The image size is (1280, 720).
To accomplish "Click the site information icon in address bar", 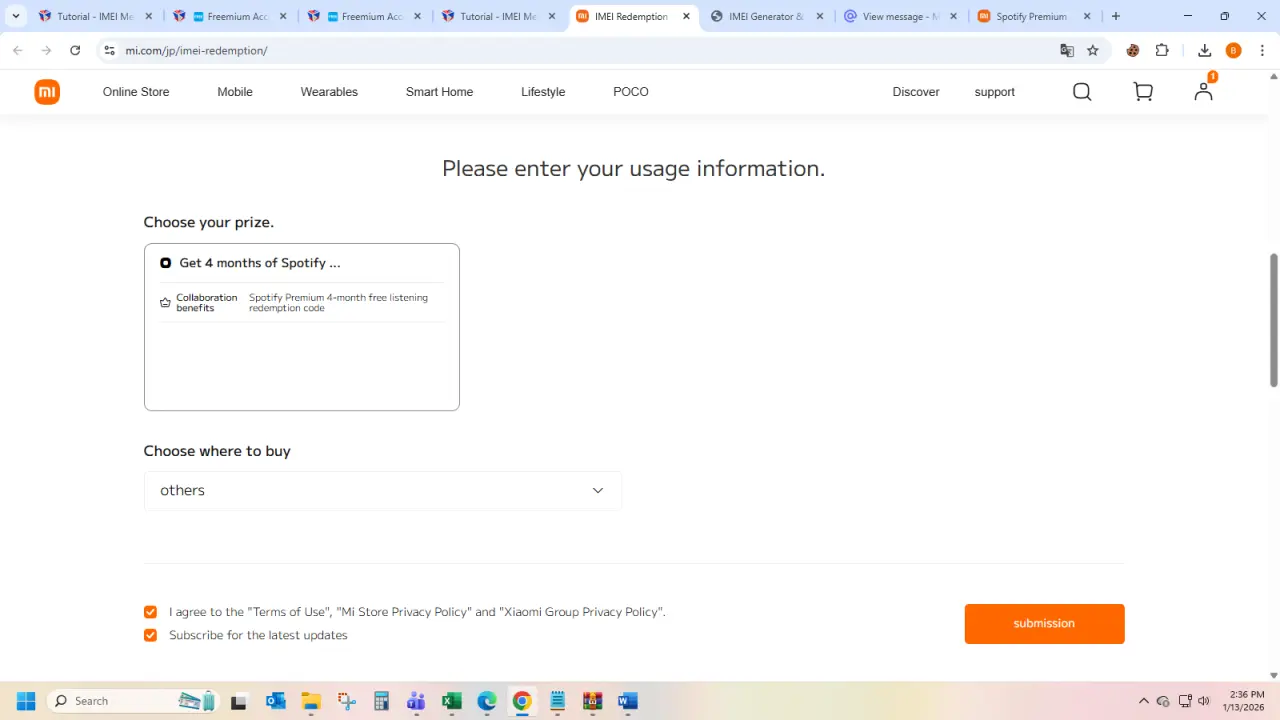I will [x=109, y=50].
